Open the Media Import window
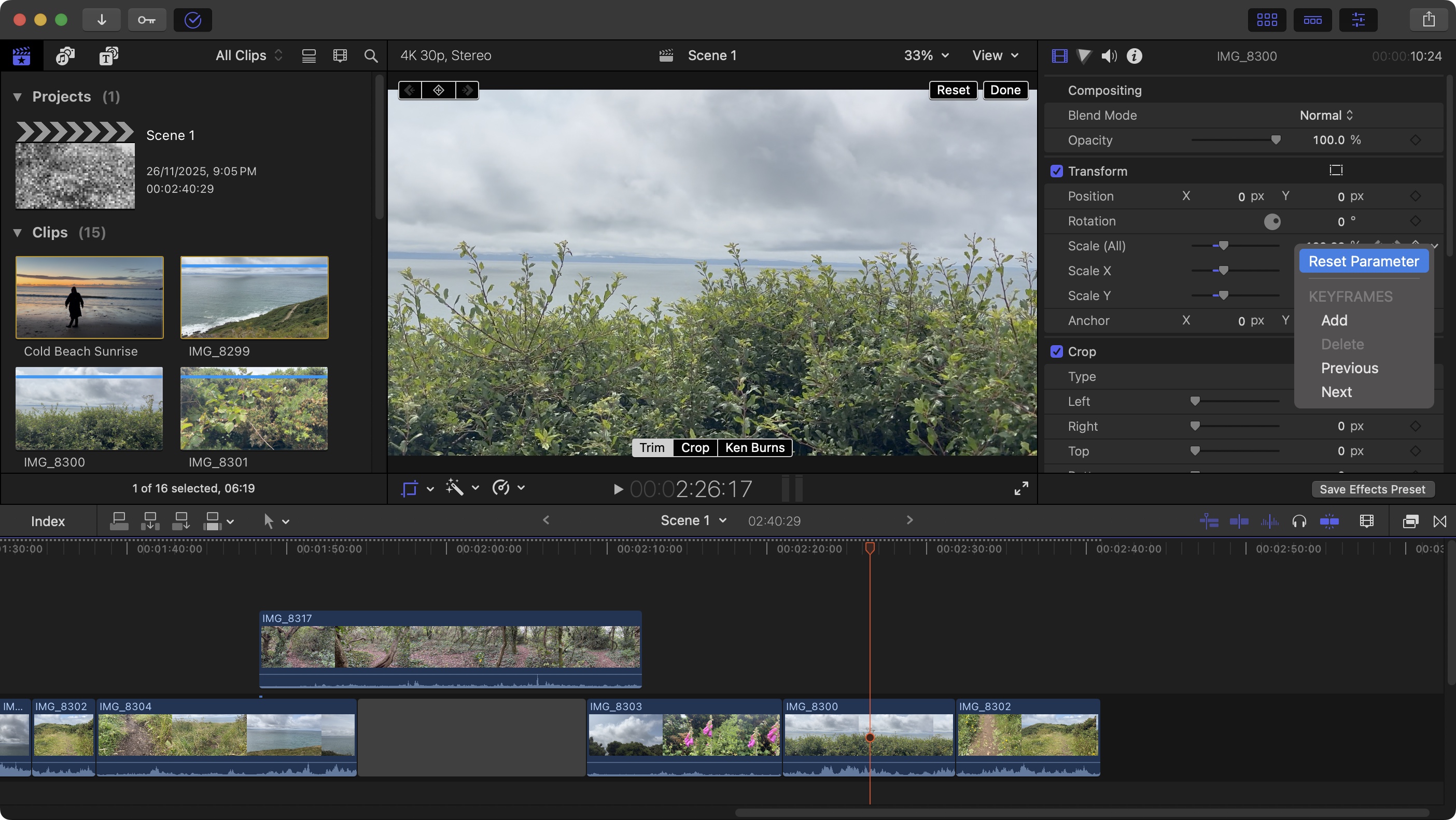This screenshot has height=820, width=1456. [x=102, y=19]
